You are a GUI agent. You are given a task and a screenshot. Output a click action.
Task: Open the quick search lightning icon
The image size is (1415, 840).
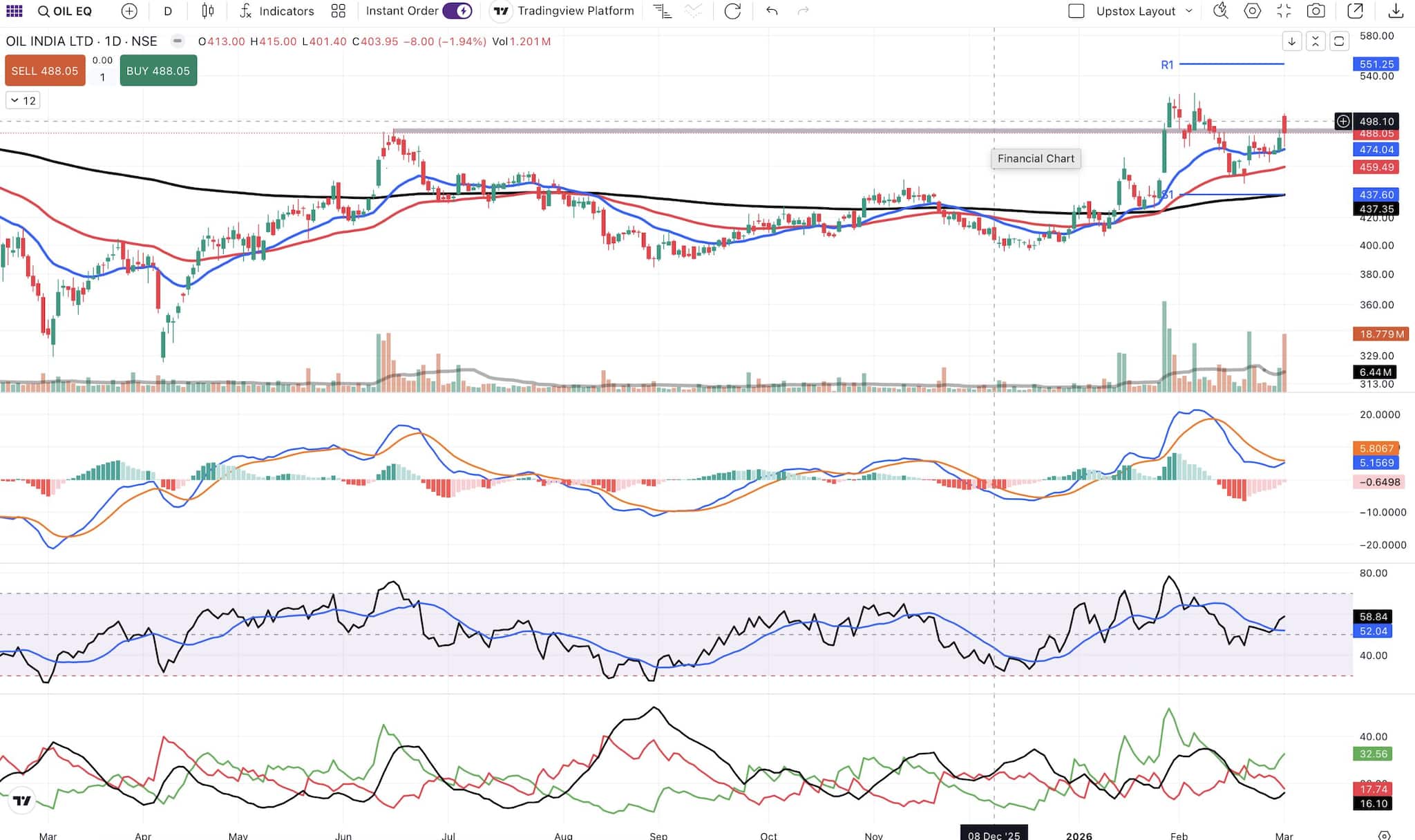pos(1221,11)
